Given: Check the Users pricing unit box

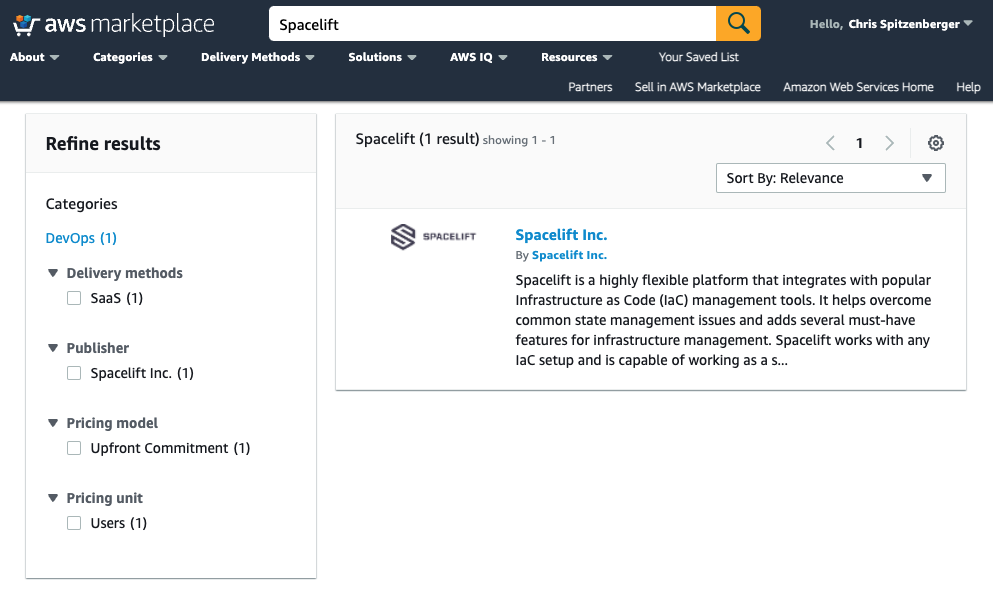Looking at the screenshot, I should (x=74, y=523).
